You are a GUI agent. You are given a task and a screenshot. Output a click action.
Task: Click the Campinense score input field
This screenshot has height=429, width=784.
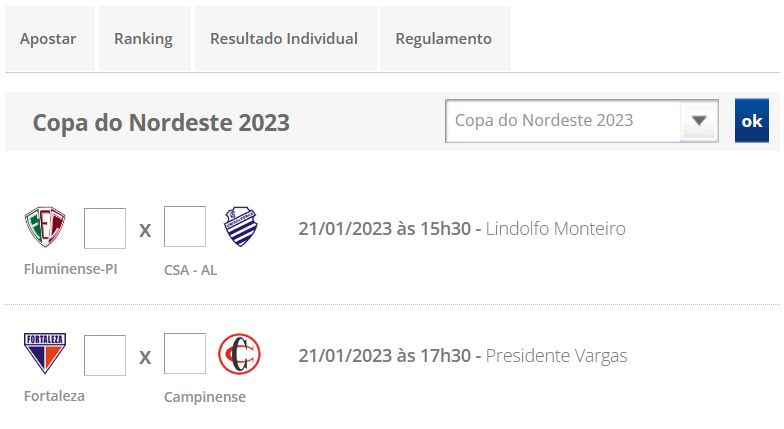185,354
